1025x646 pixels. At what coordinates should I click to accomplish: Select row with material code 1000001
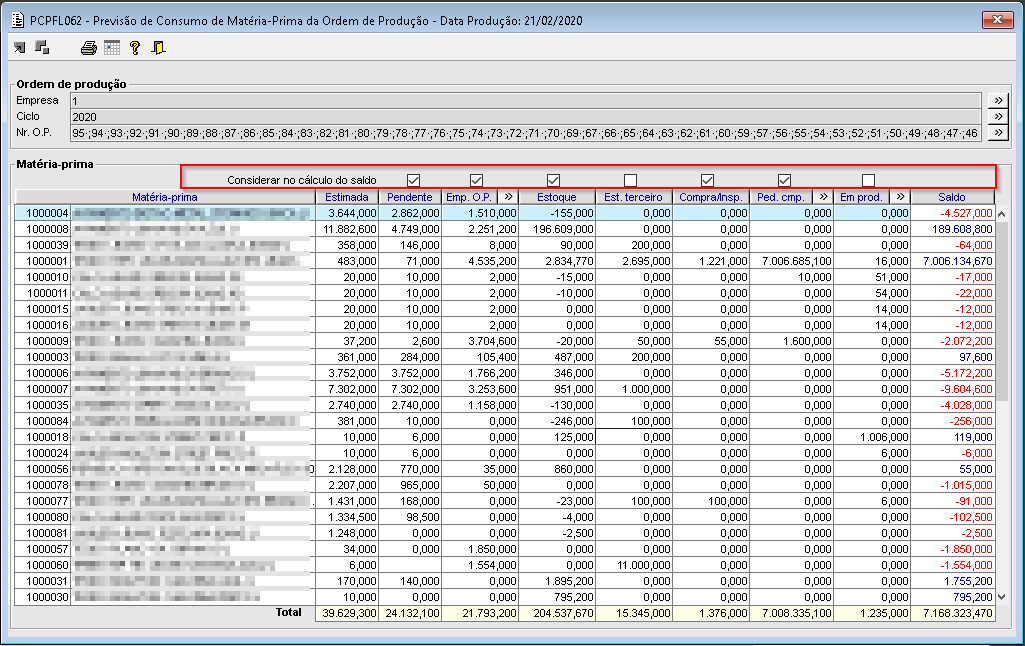point(505,261)
